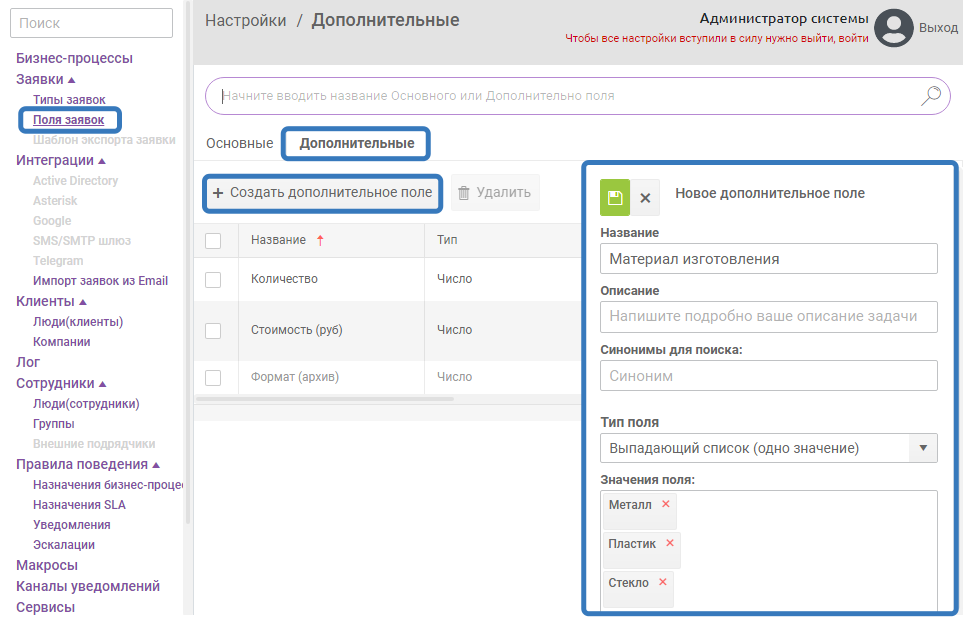Image resolution: width=963 pixels, height=617 pixels.
Task: Remove the 'Металл' value with red X
Action: pos(666,504)
